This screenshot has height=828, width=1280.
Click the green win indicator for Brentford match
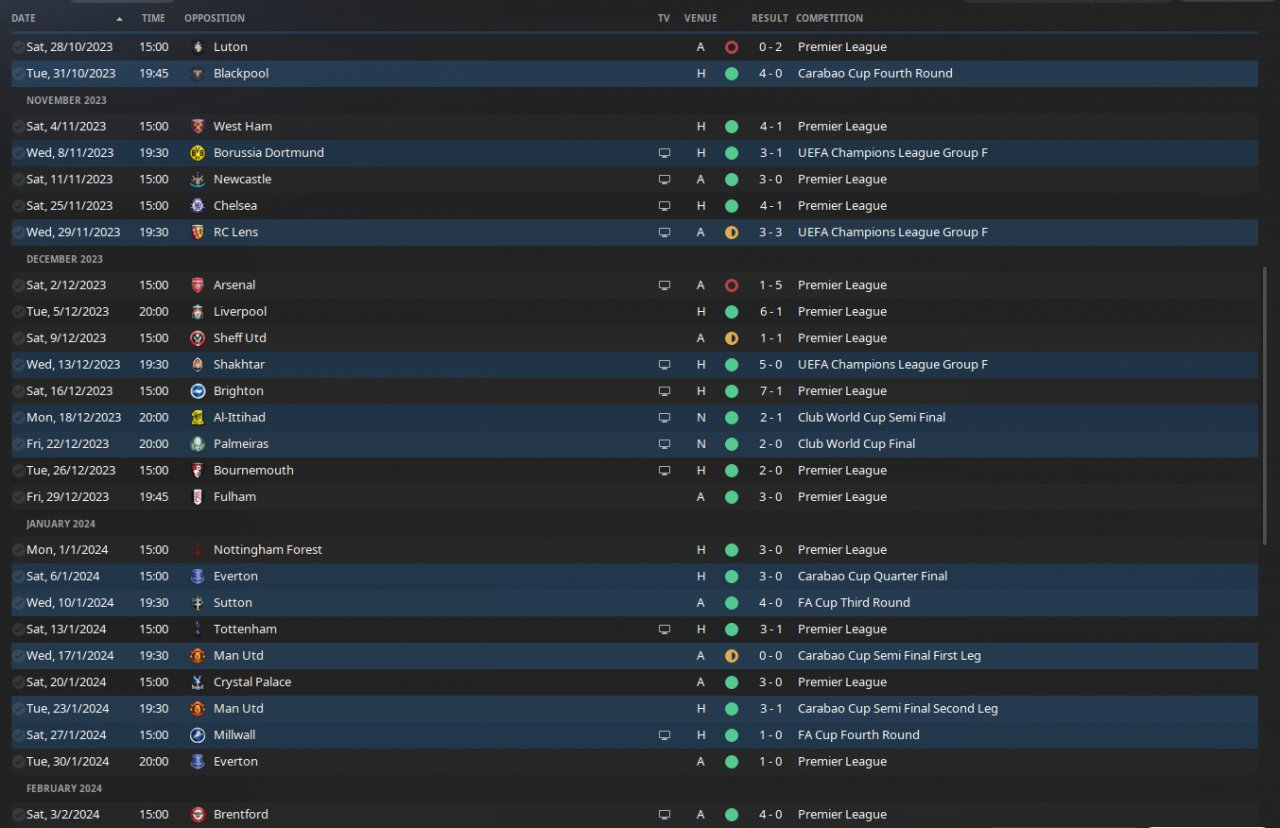pos(731,815)
